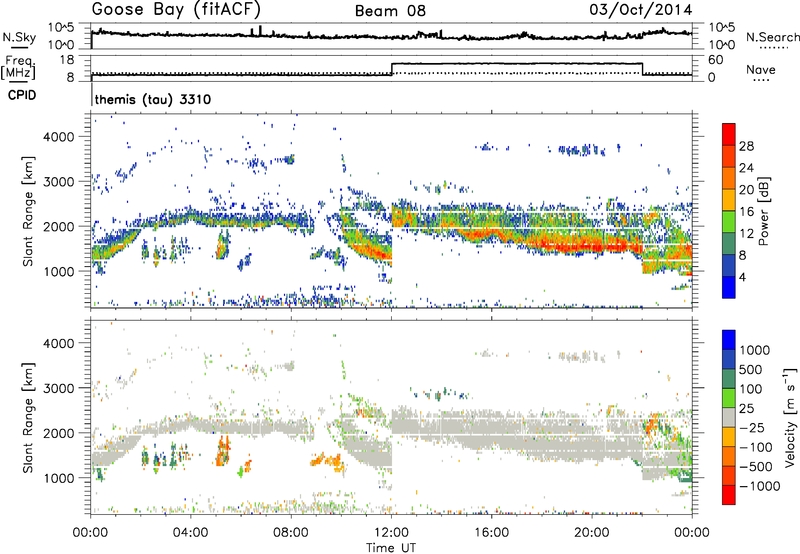The height and width of the screenshot is (554, 800).
Task: Click the 'Goose Bay (fitACF)' title text
Action: 176,9
